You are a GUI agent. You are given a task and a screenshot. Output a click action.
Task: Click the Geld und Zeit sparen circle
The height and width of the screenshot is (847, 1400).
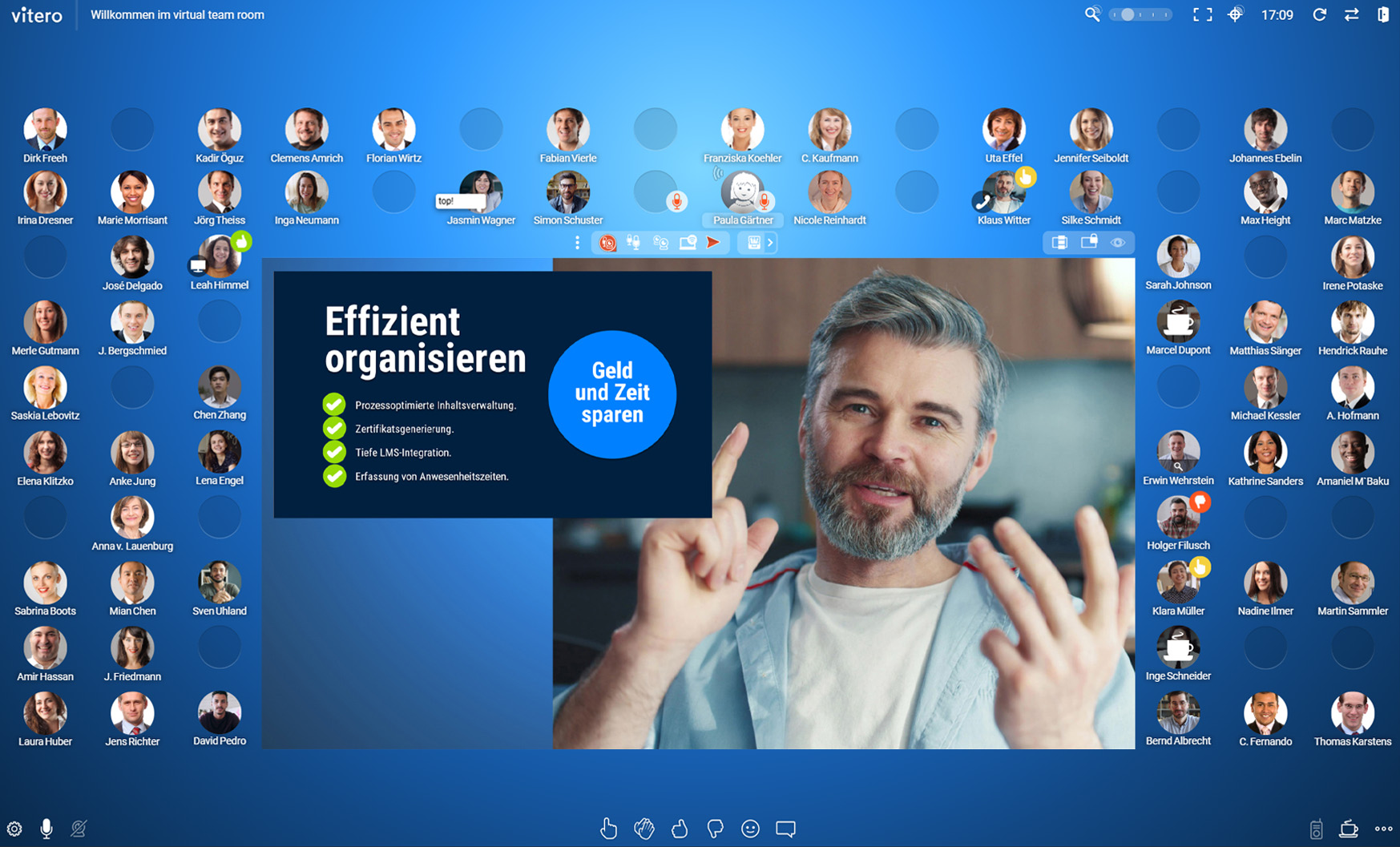tap(612, 393)
